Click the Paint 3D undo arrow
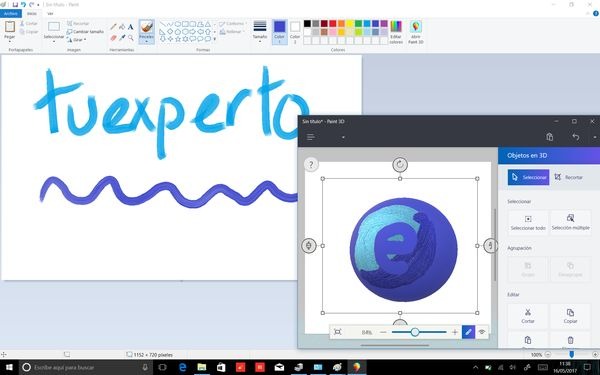This screenshot has width=600, height=375. coord(576,137)
